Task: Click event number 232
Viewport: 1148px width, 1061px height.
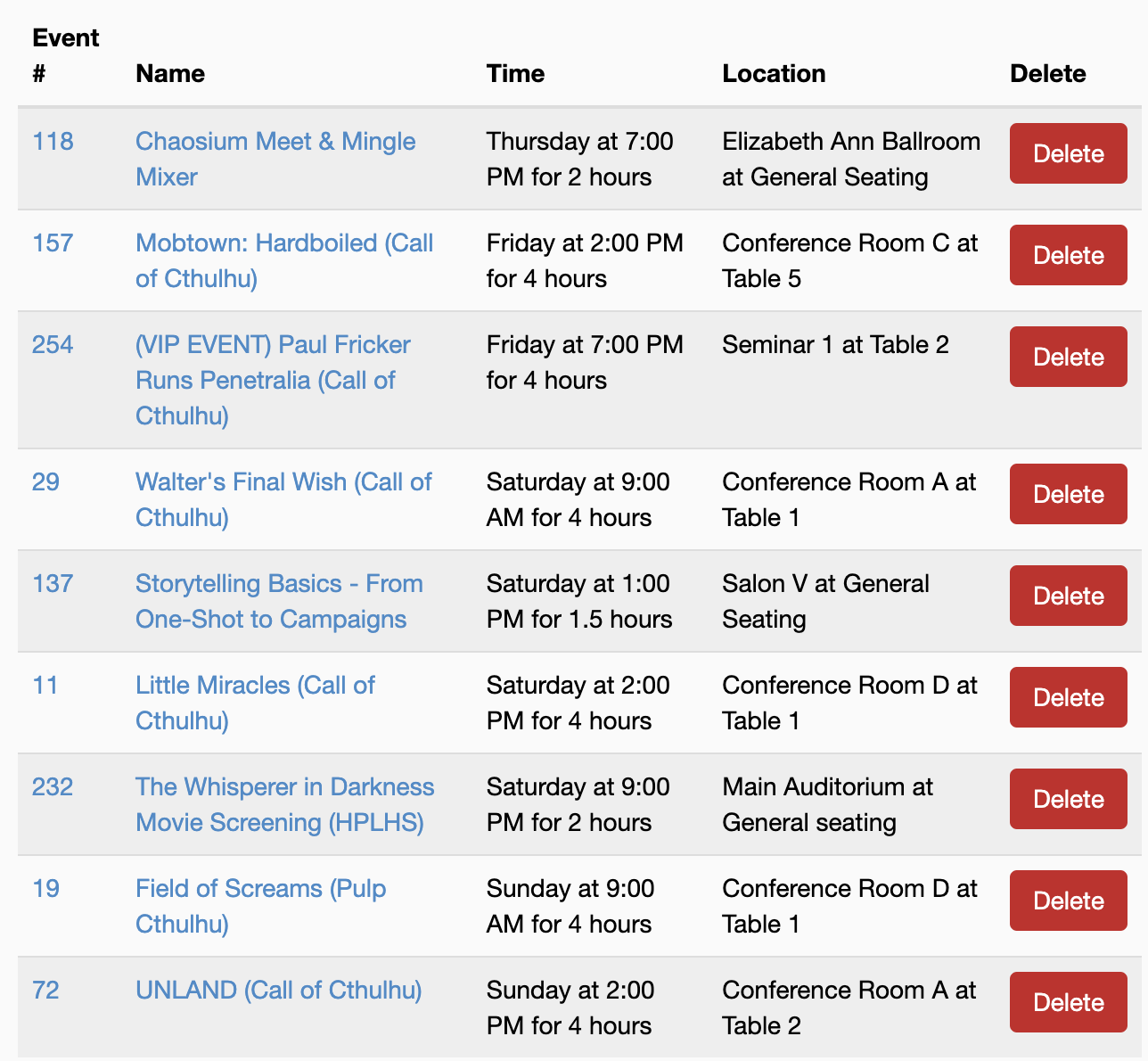Action: pos(53,787)
